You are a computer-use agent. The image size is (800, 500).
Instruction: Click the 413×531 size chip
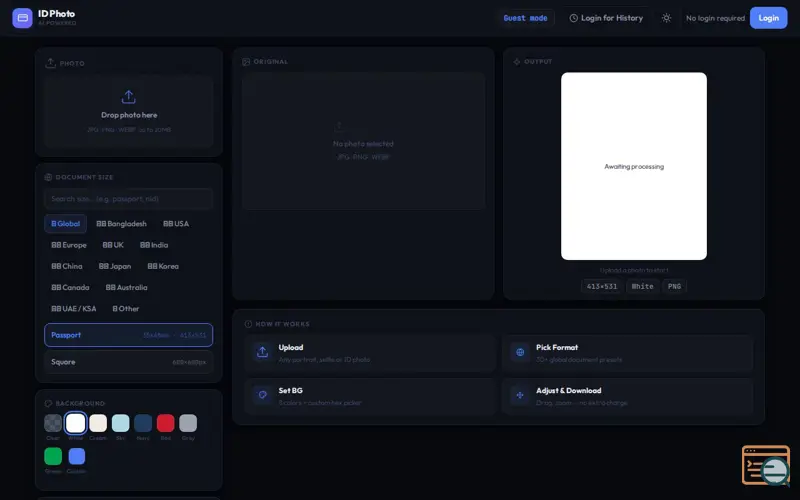(602, 286)
